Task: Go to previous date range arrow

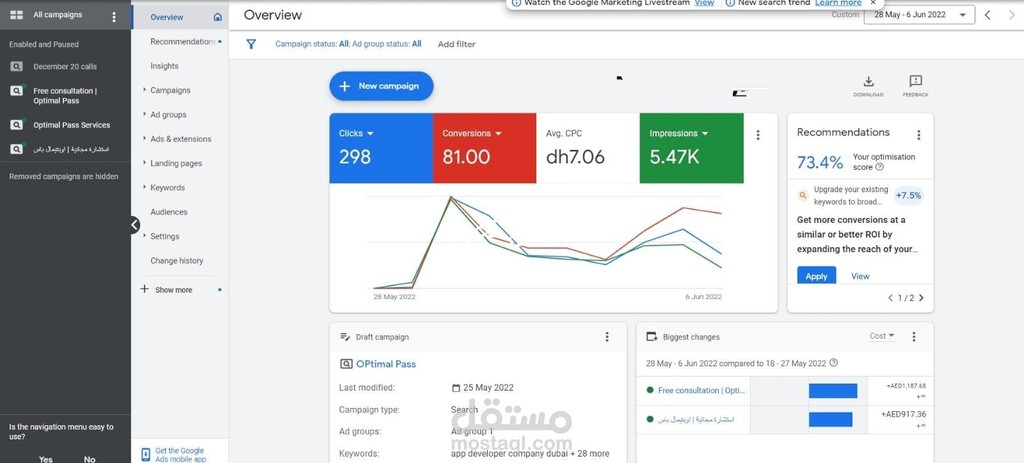Action: pos(987,15)
